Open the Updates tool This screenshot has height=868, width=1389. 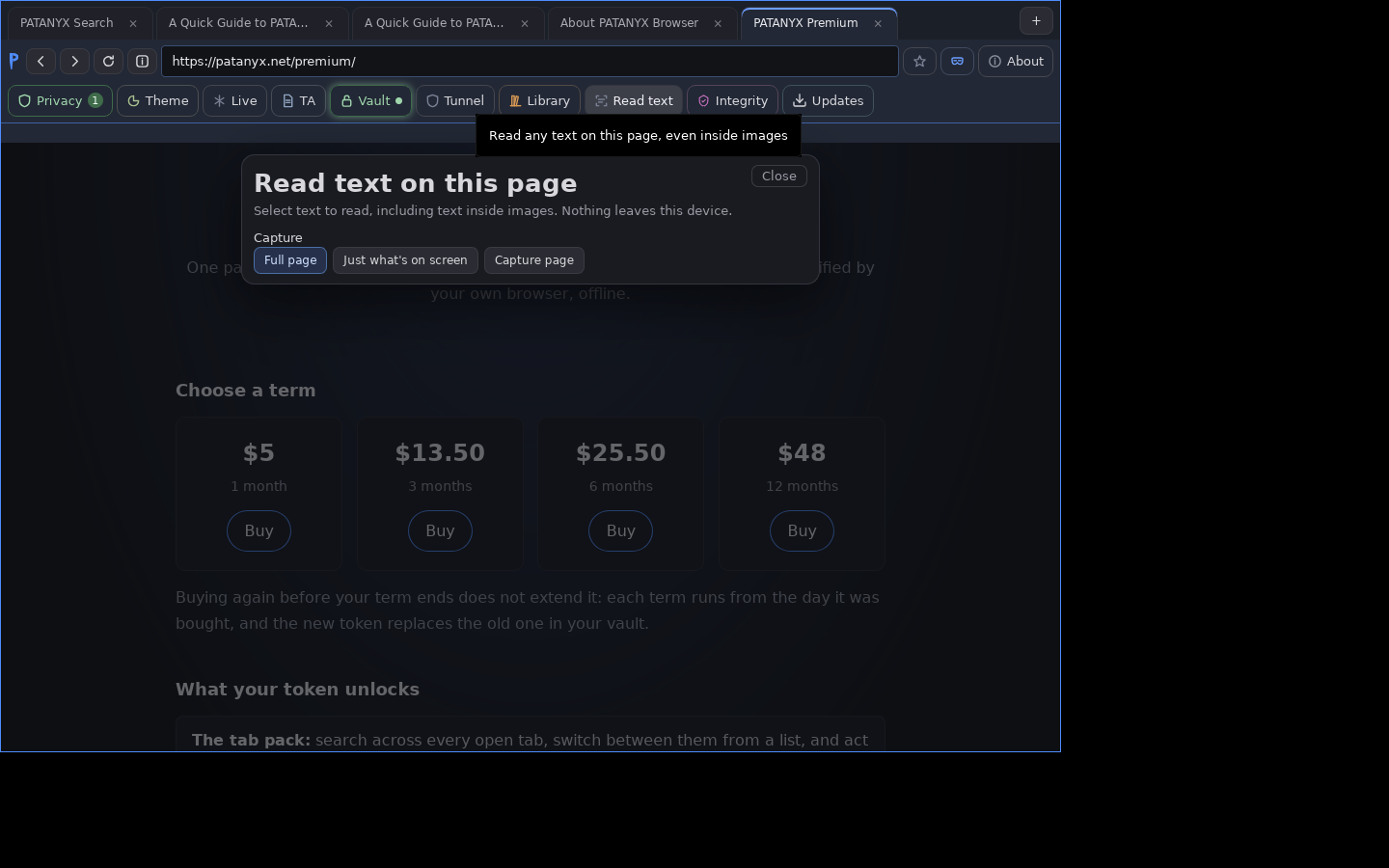pyautogui.click(x=829, y=100)
